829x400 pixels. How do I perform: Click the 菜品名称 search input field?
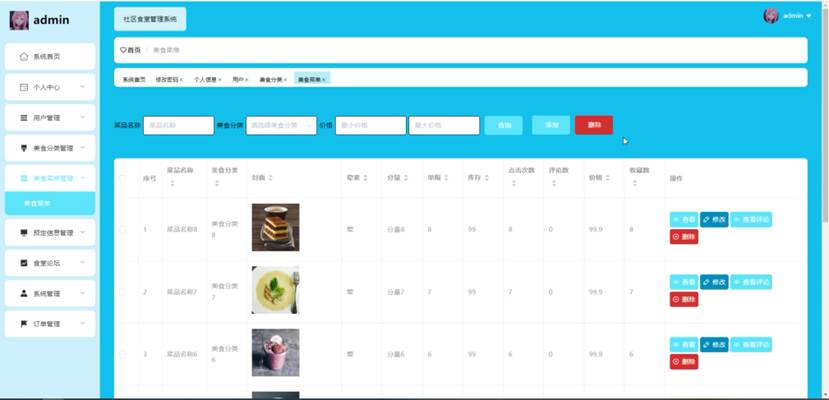179,126
